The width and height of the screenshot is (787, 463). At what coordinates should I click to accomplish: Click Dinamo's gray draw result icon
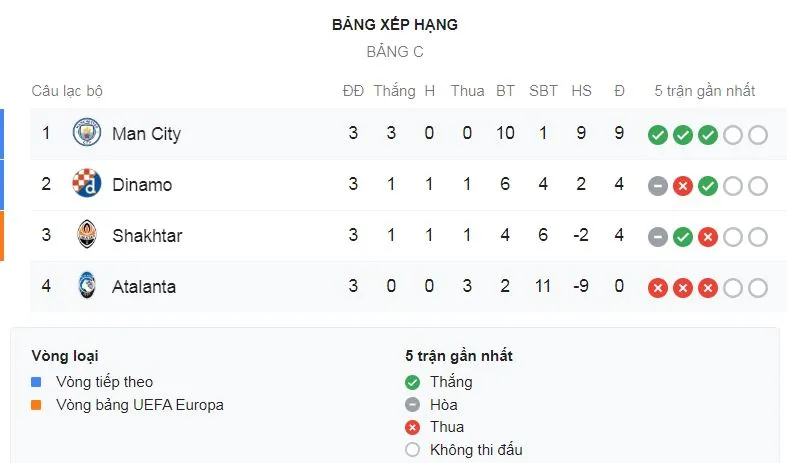pos(658,186)
